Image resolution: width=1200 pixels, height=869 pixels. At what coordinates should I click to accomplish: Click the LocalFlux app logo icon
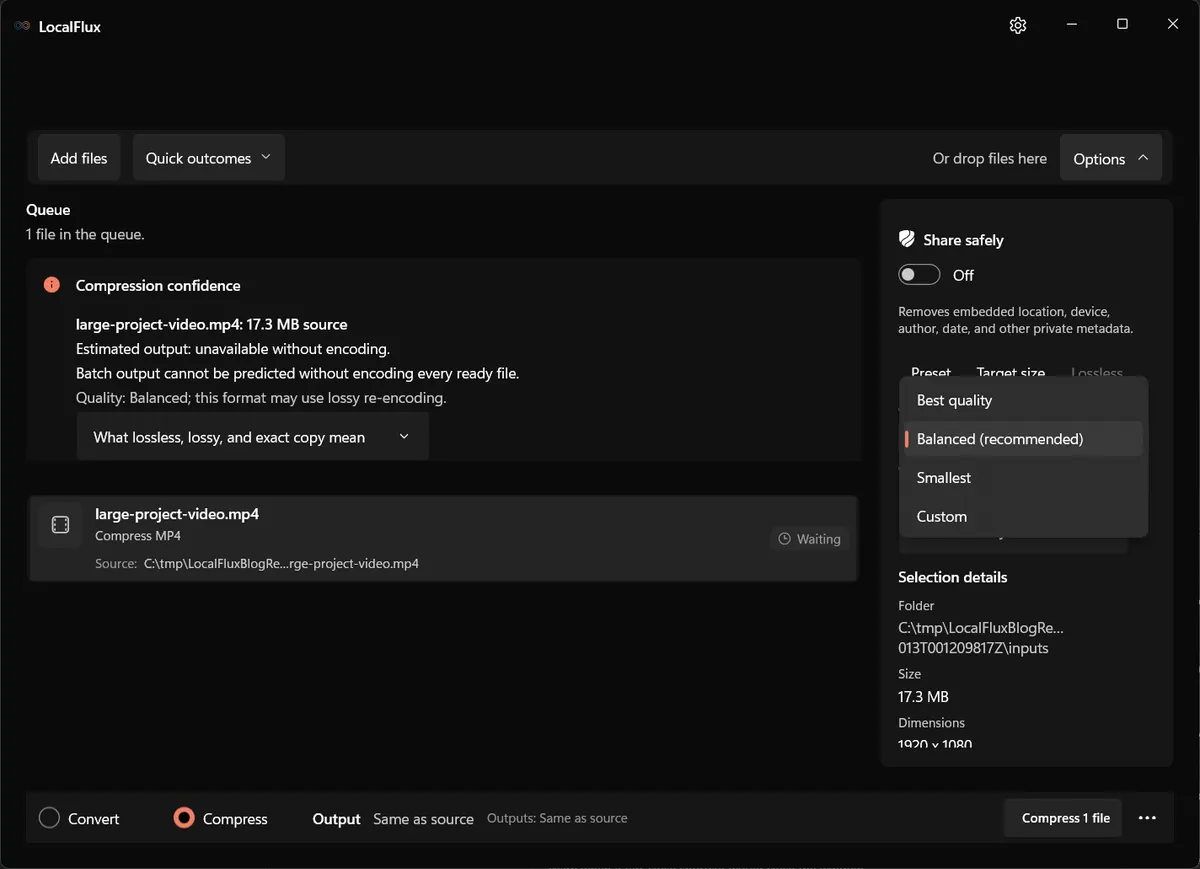pos(22,26)
